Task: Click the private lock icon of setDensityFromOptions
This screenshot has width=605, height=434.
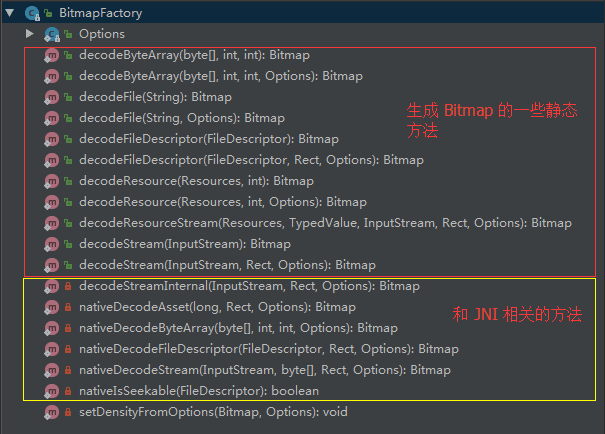Action: tap(68, 412)
